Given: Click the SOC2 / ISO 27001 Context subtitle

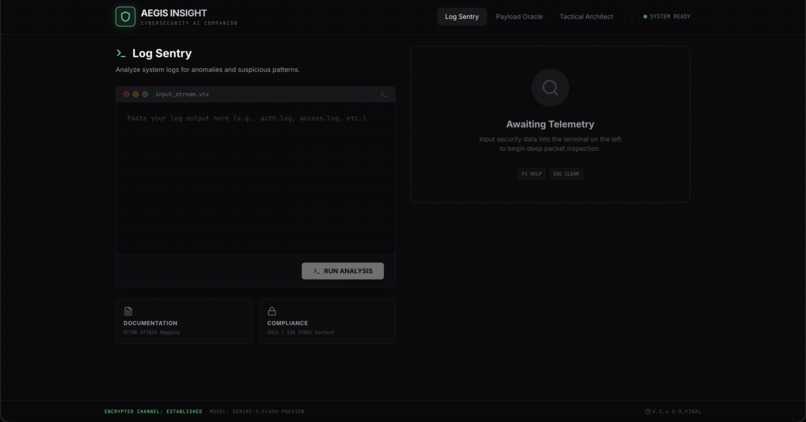Looking at the screenshot, I should [301, 333].
